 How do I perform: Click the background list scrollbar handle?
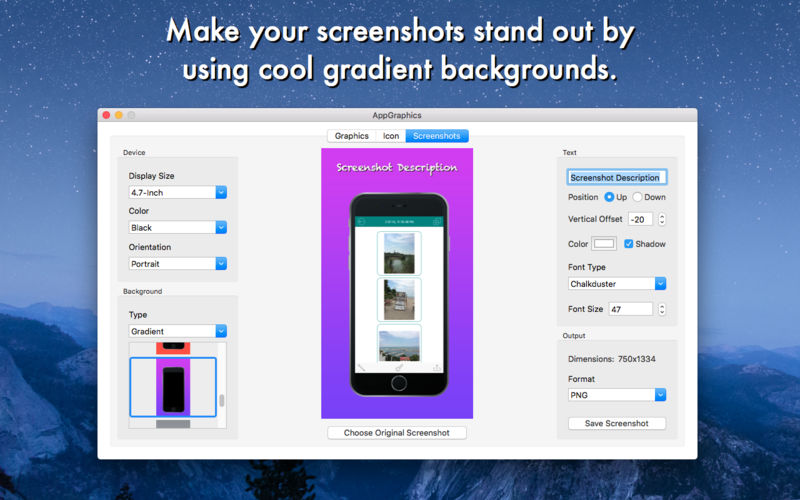pyautogui.click(x=222, y=401)
